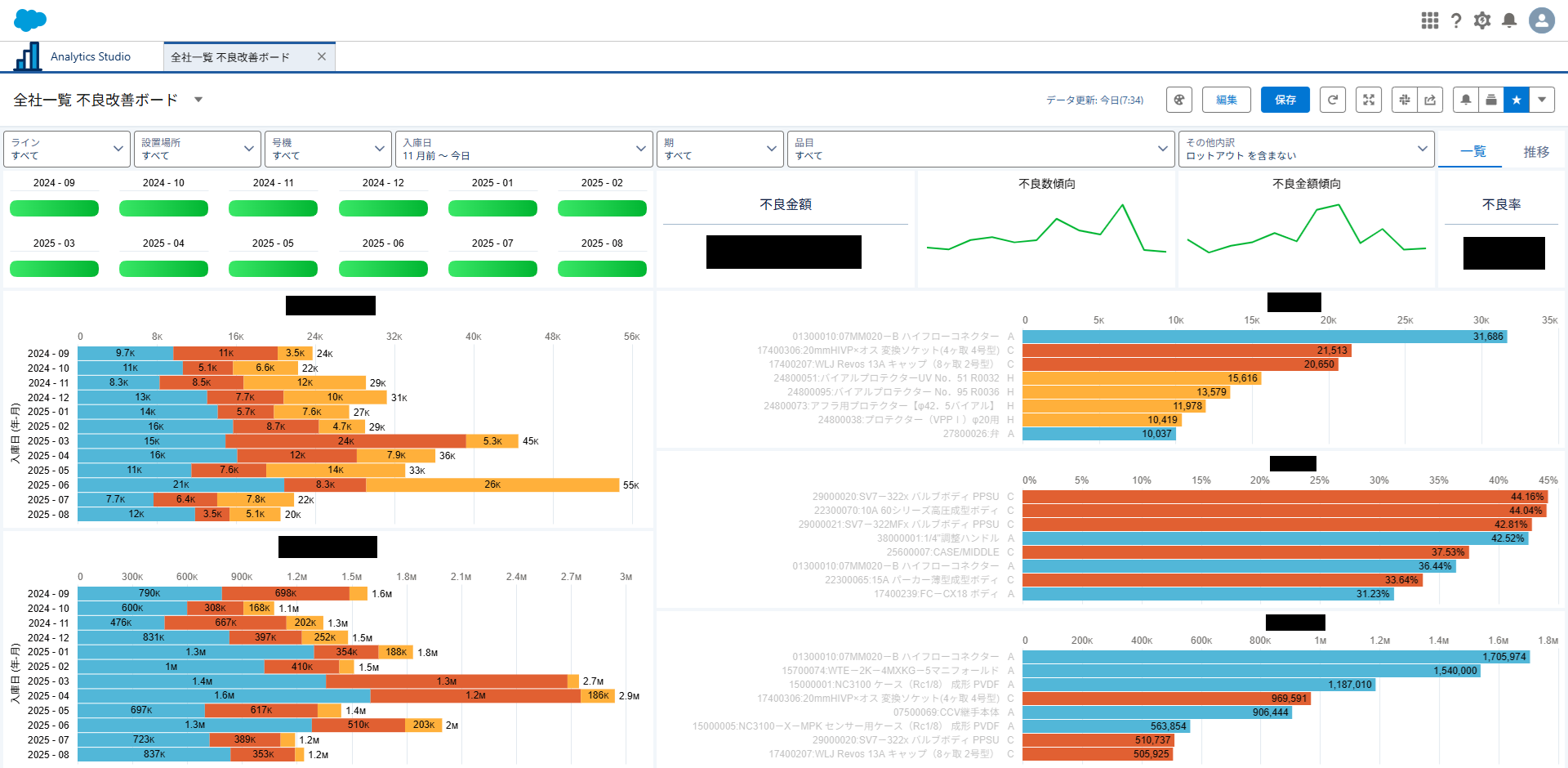Open the collections stack icon
This screenshot has height=768, width=1568.
(1491, 100)
